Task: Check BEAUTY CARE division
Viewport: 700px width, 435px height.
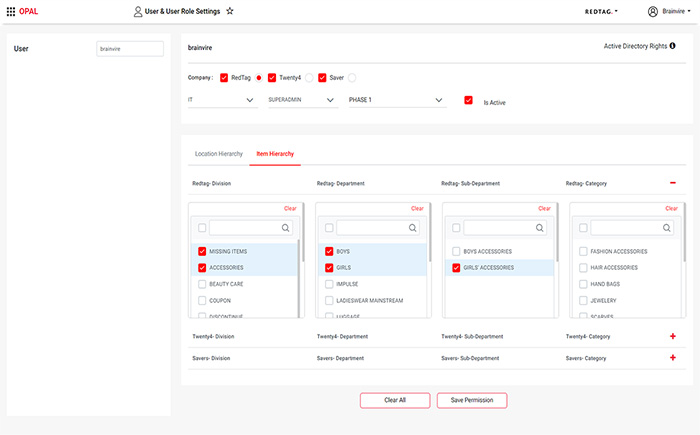Action: point(202,284)
